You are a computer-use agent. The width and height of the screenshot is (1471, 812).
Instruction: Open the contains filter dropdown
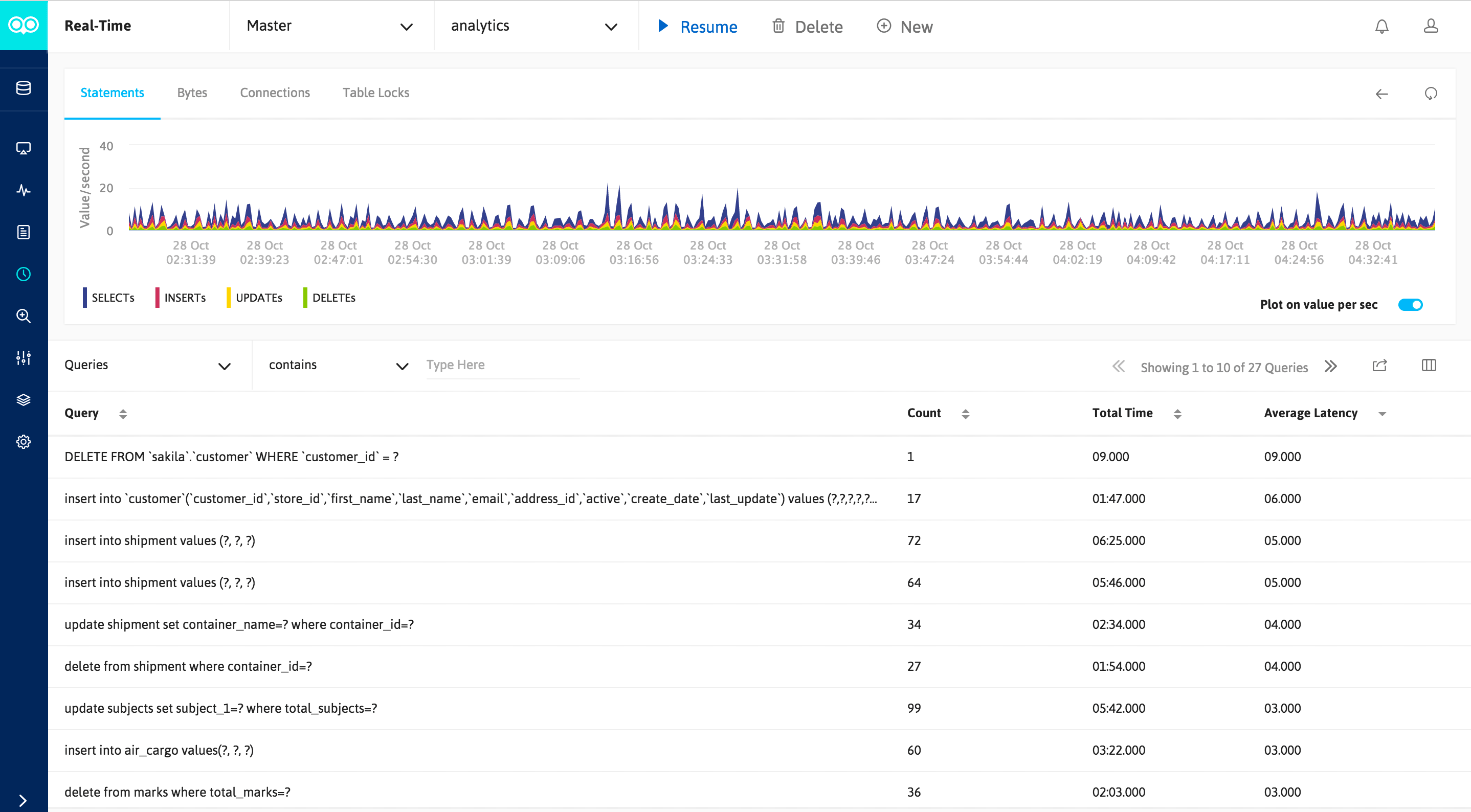[338, 366]
